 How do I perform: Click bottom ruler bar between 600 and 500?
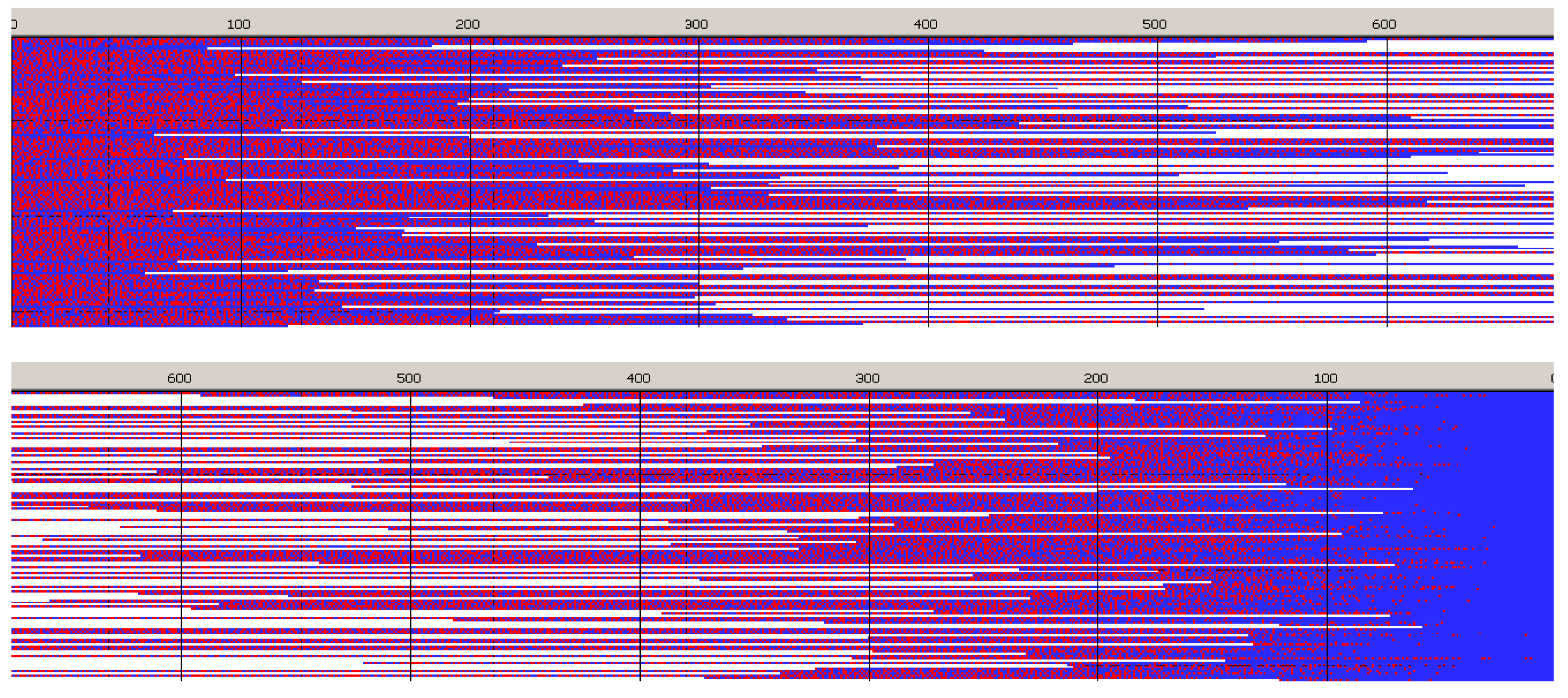click(x=294, y=378)
